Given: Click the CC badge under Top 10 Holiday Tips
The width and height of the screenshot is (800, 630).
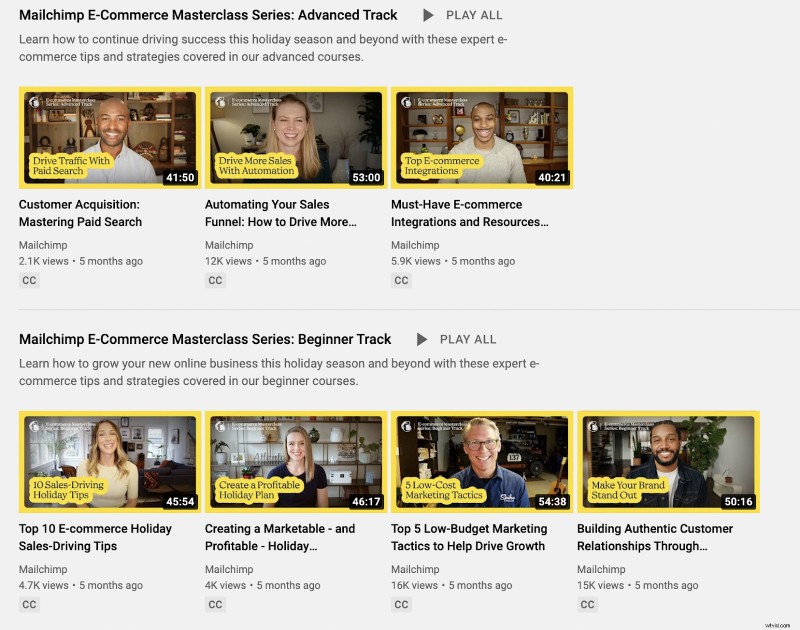Looking at the screenshot, I should (x=29, y=604).
